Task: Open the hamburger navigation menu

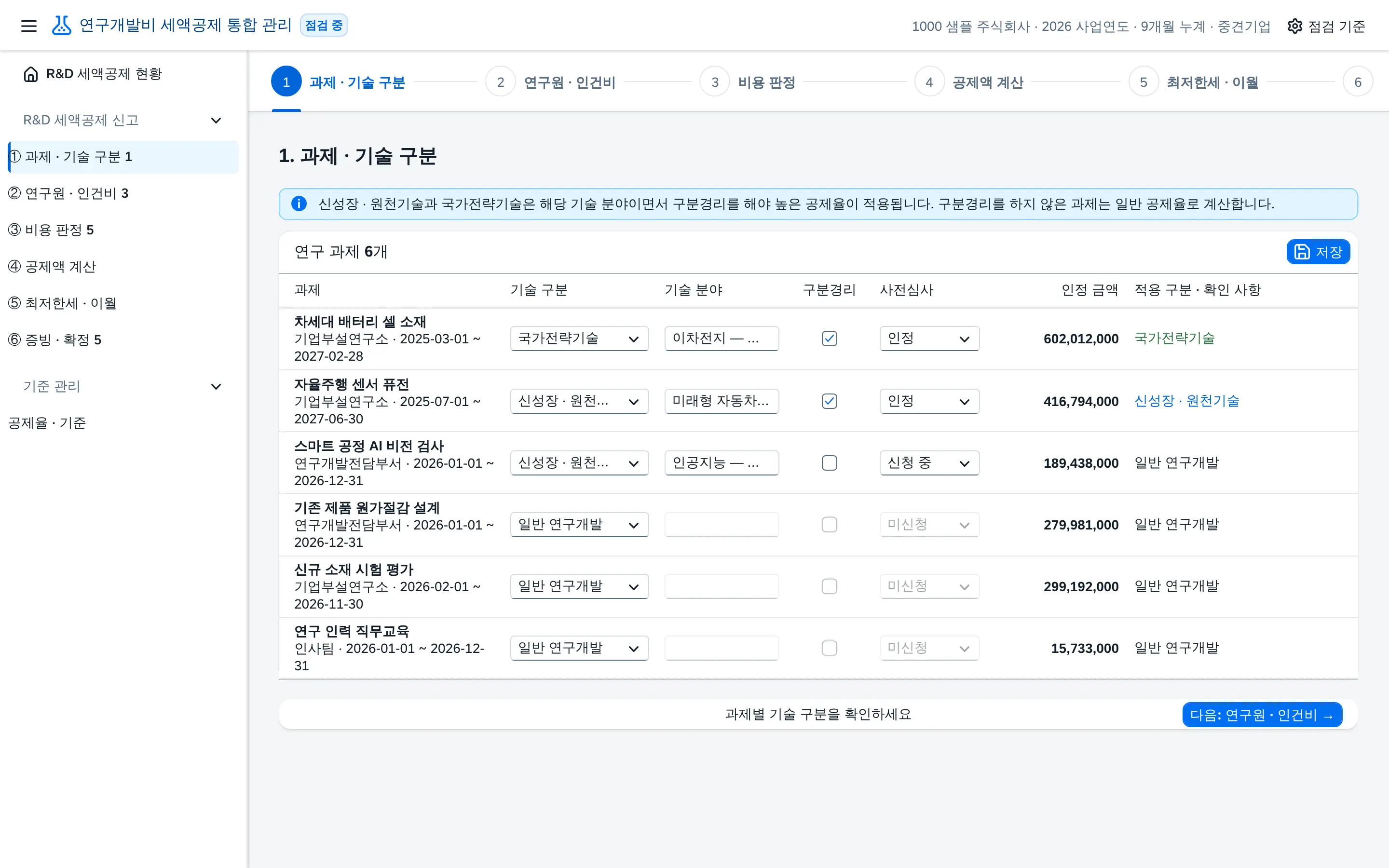Action: [29, 26]
